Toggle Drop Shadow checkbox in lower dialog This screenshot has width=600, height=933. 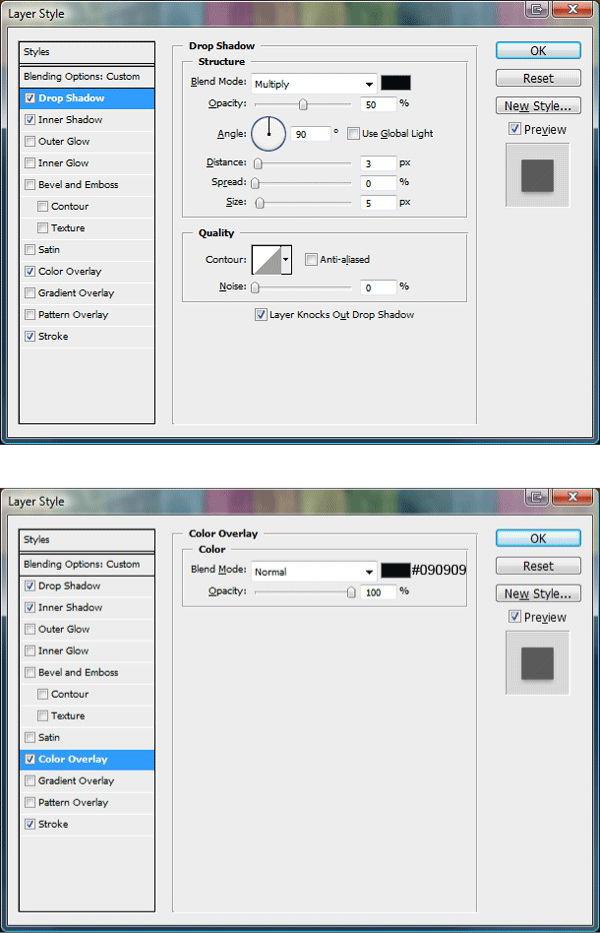coord(30,586)
